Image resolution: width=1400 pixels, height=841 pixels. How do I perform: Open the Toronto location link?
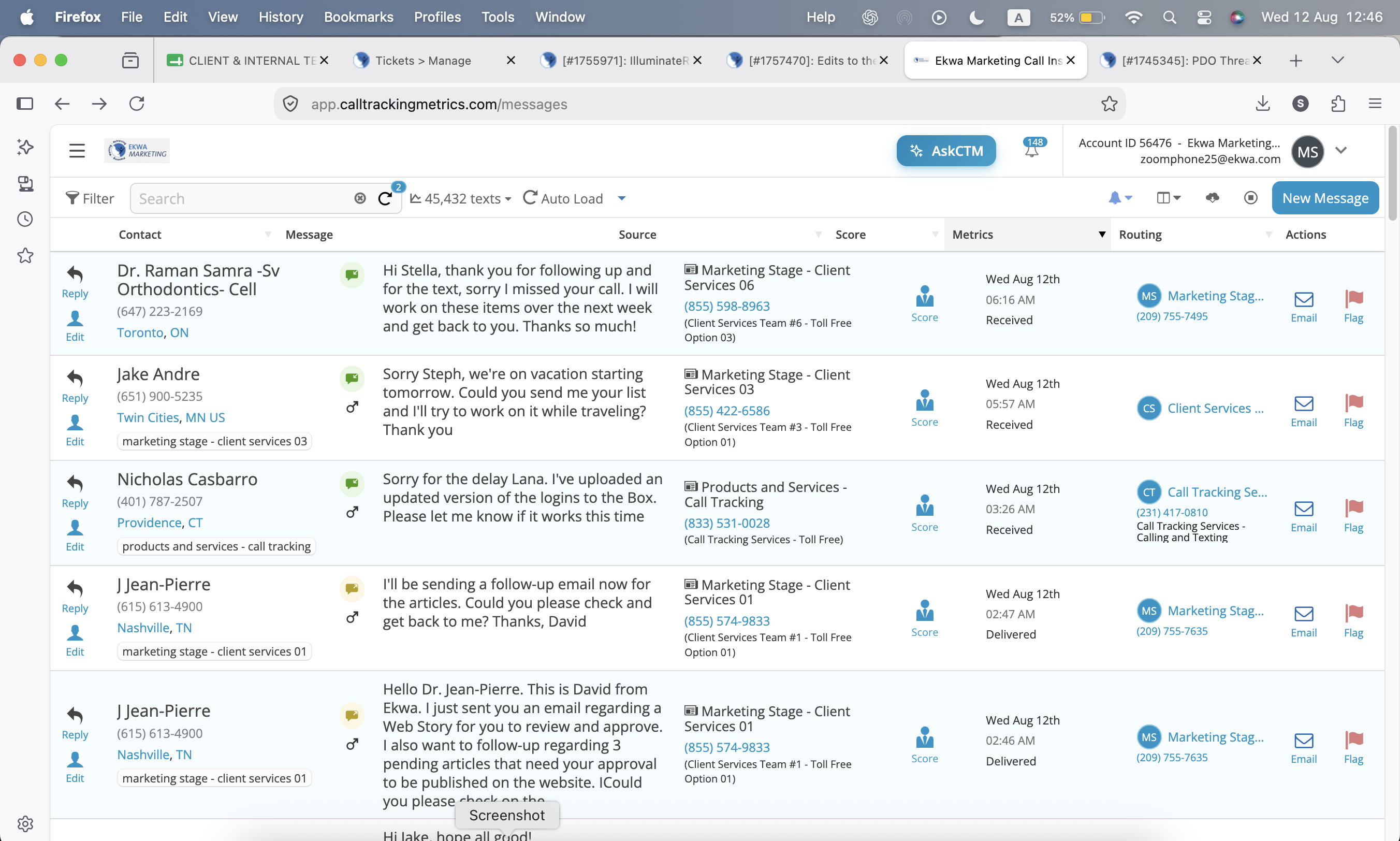140,332
